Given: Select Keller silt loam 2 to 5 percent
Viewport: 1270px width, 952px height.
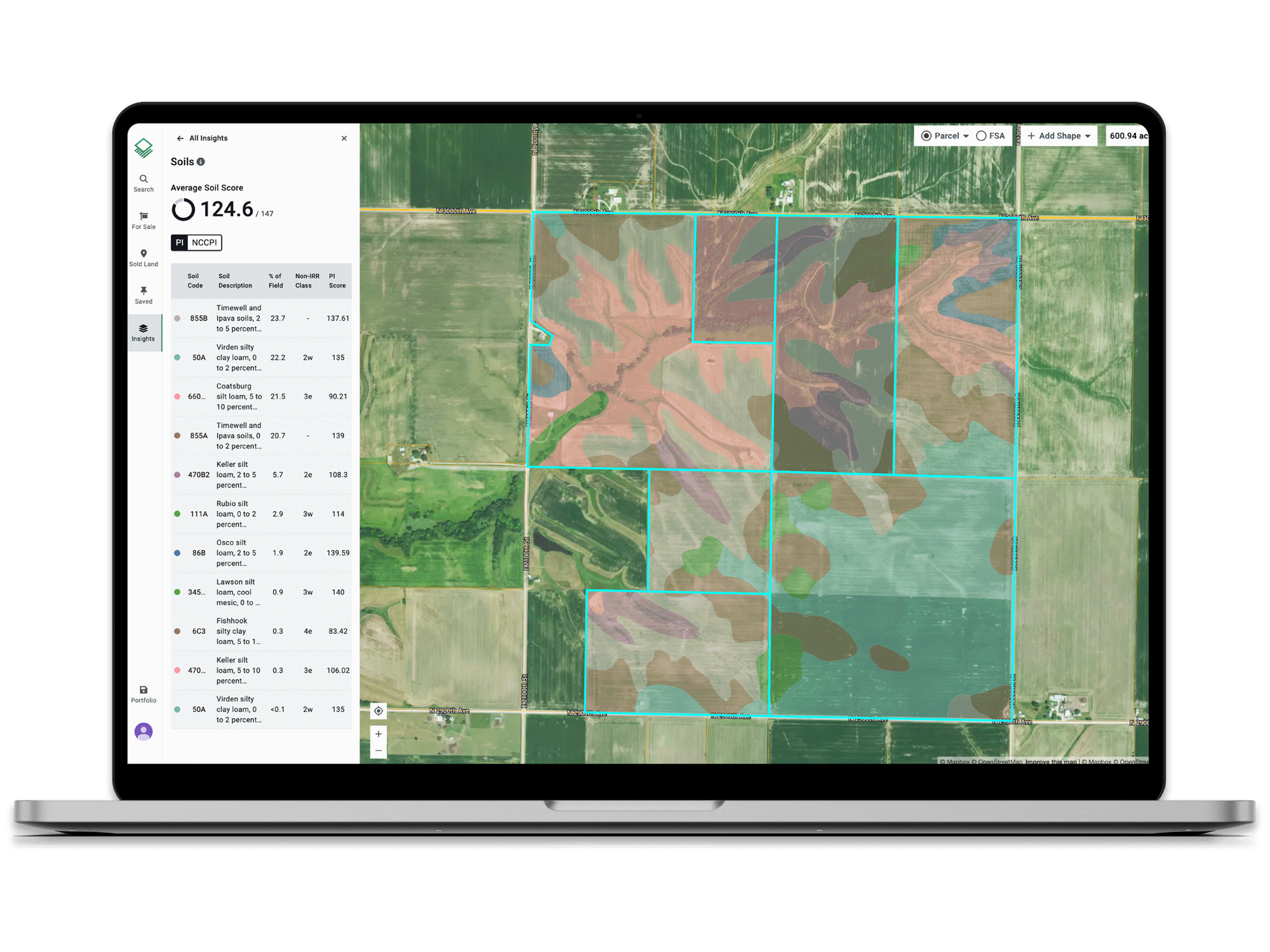Looking at the screenshot, I should click(236, 475).
